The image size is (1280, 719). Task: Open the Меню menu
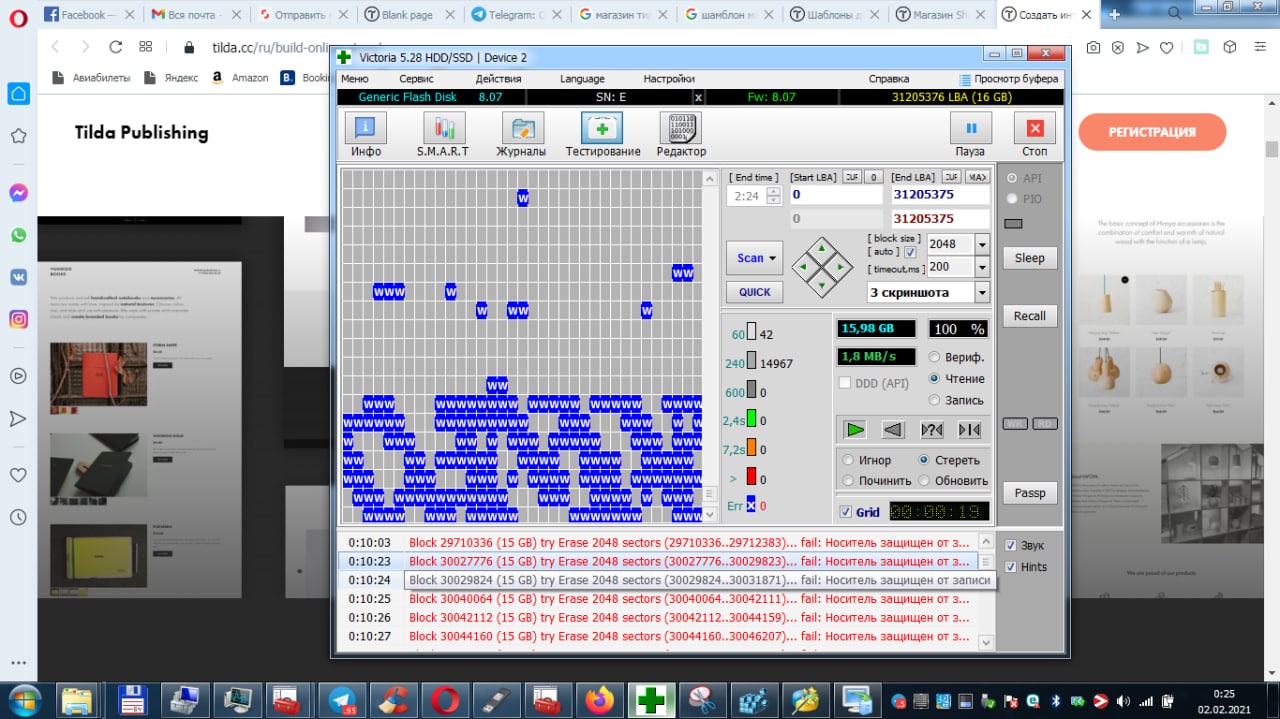pos(354,79)
